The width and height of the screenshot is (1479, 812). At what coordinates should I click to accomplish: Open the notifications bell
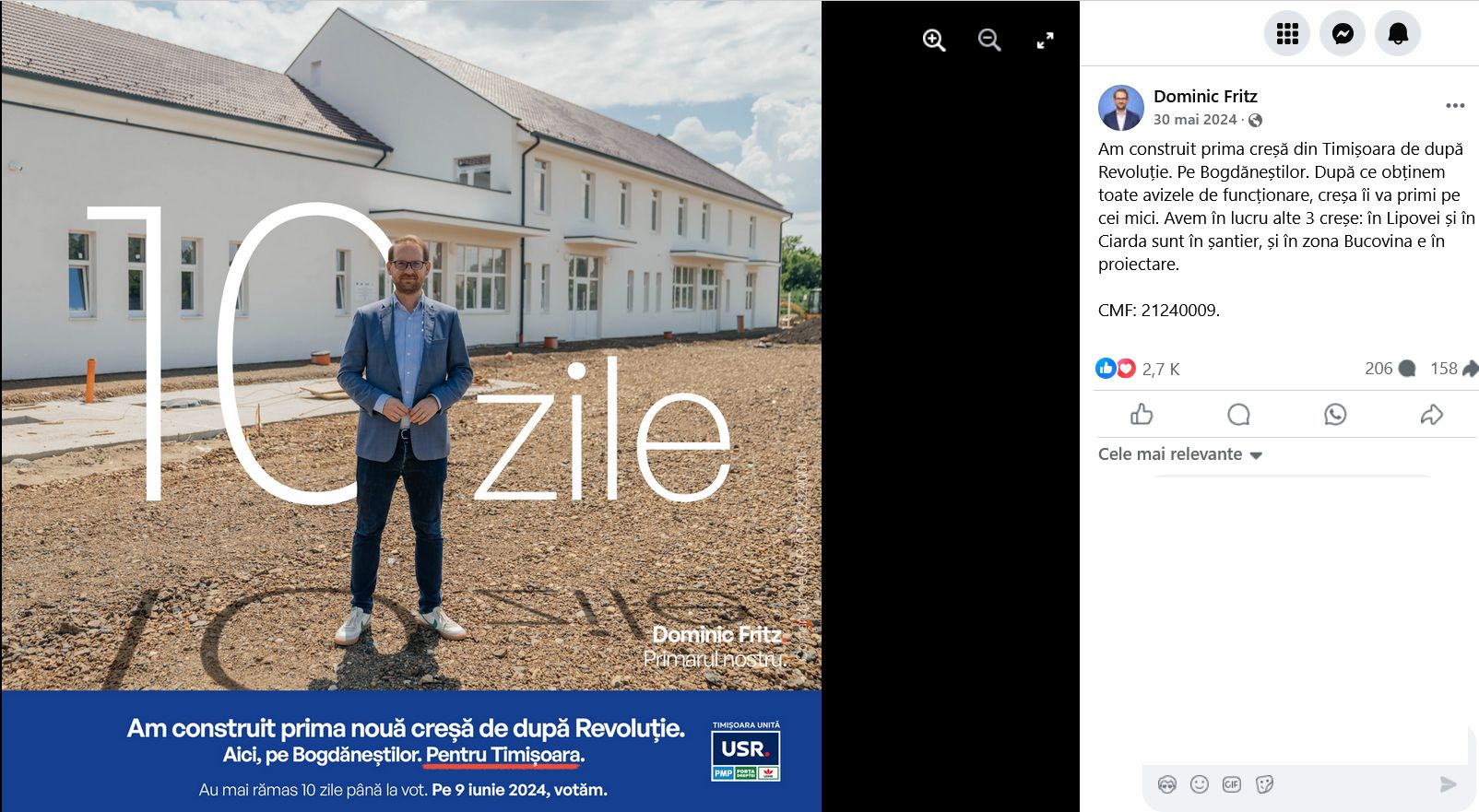1398,34
